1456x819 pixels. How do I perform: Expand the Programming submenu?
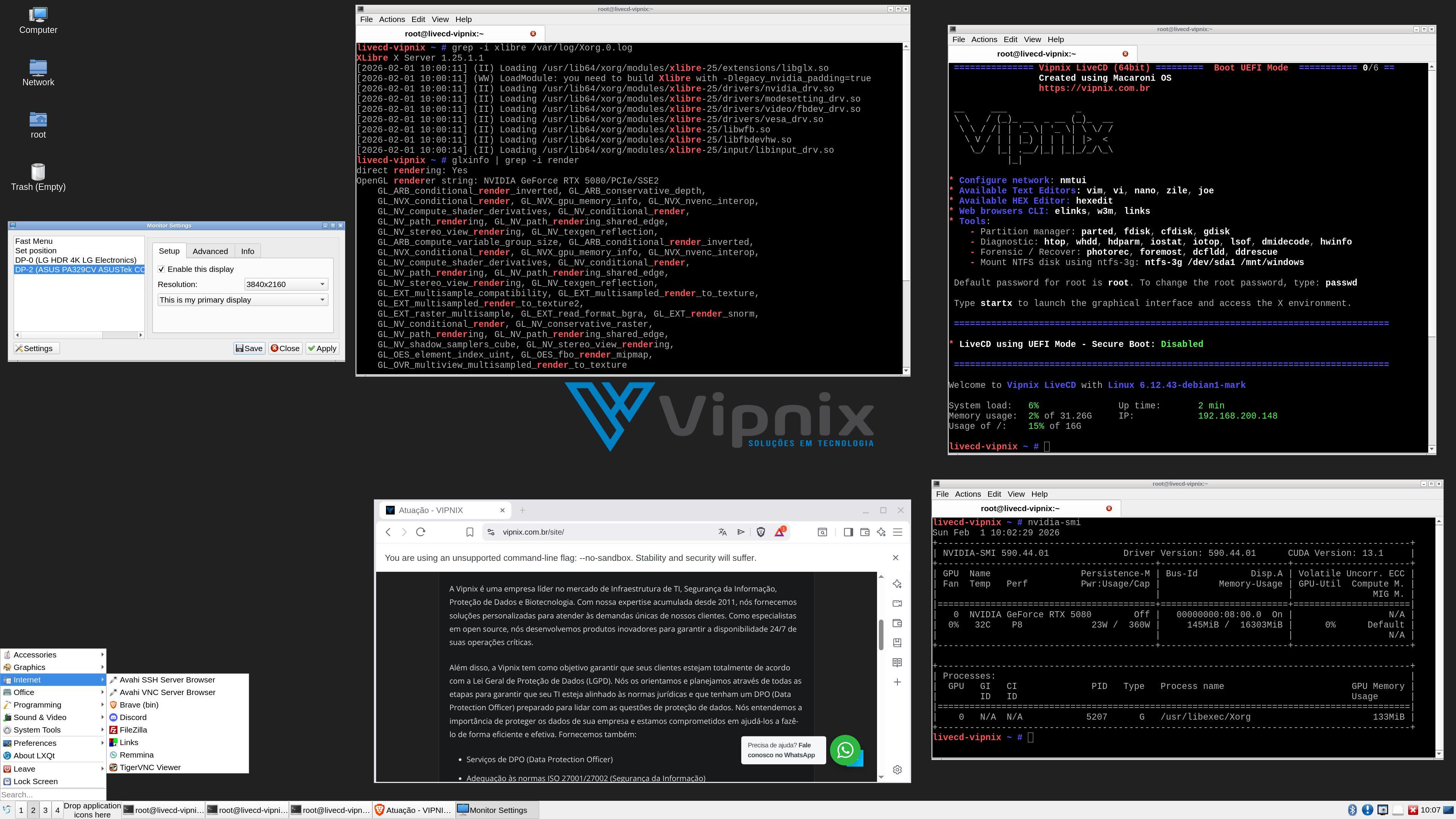pos(53,705)
